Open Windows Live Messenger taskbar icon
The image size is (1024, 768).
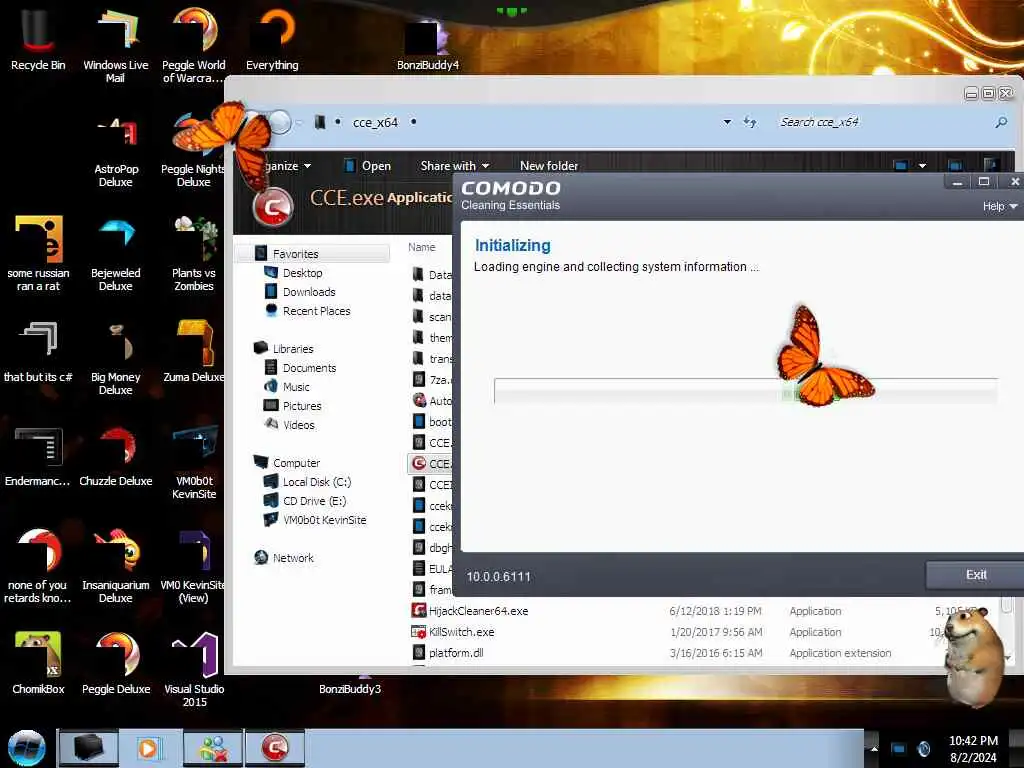point(212,748)
